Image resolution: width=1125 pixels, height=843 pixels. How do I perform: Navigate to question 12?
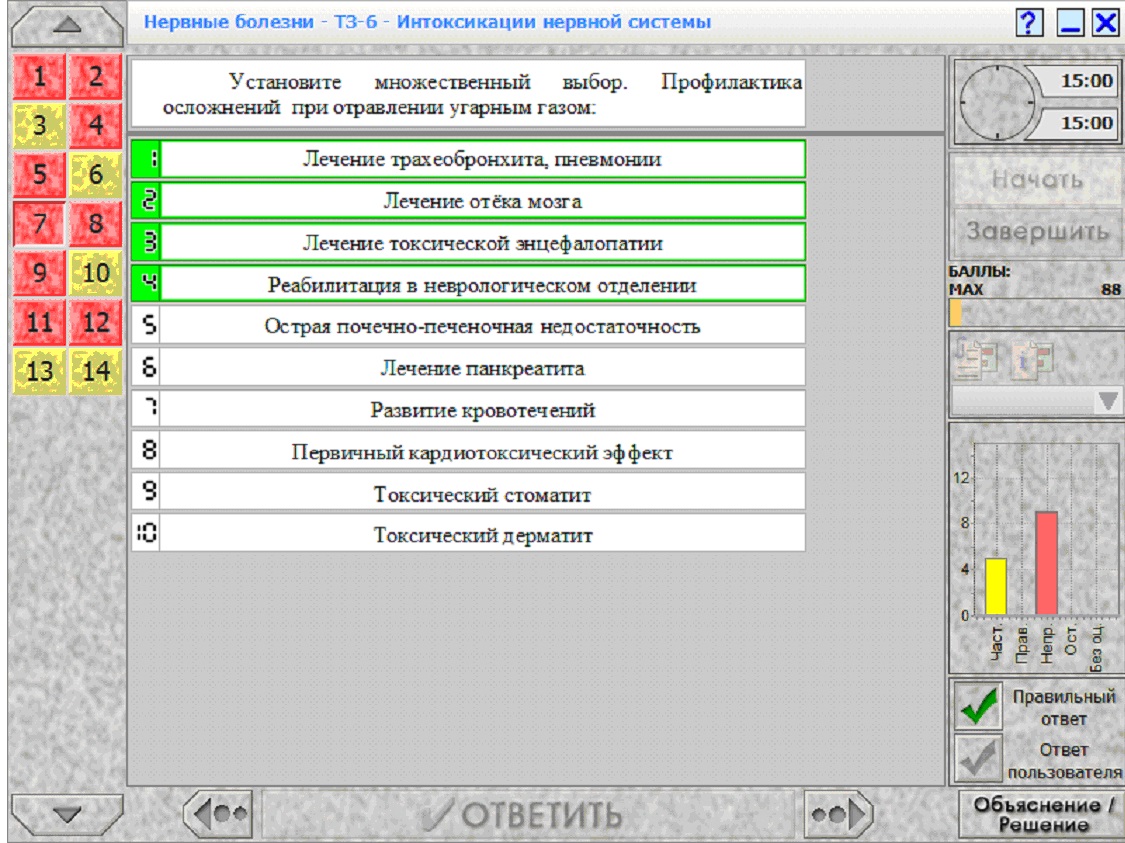coord(95,322)
